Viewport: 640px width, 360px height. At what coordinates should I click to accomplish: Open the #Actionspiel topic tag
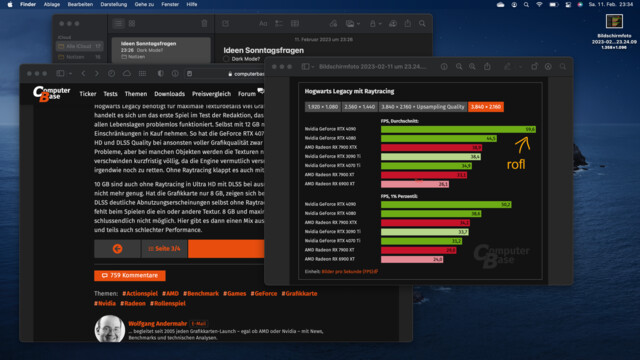[140, 293]
